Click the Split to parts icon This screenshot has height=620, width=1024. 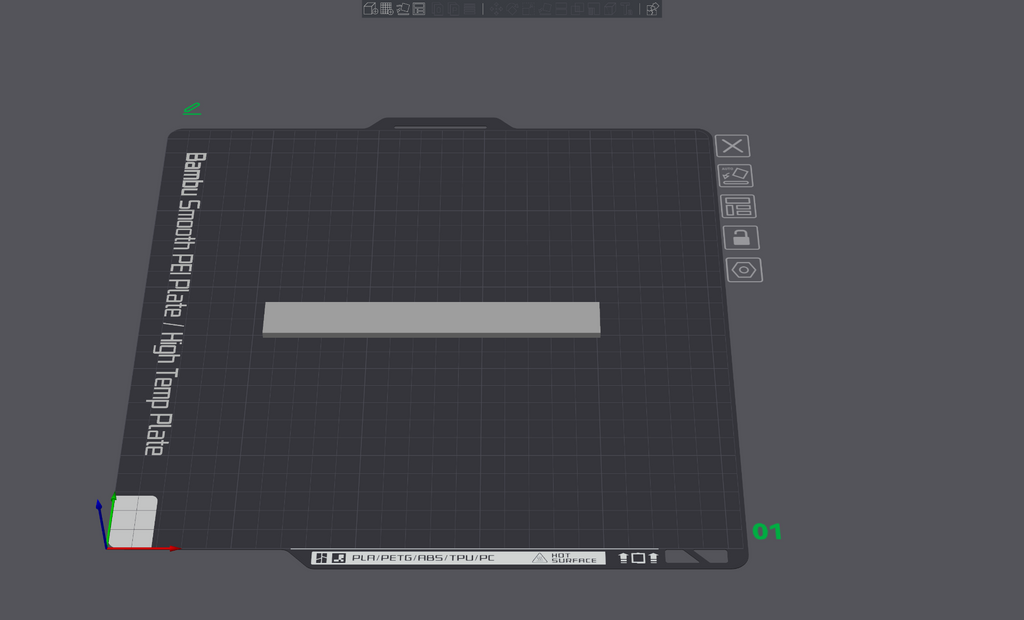point(454,8)
